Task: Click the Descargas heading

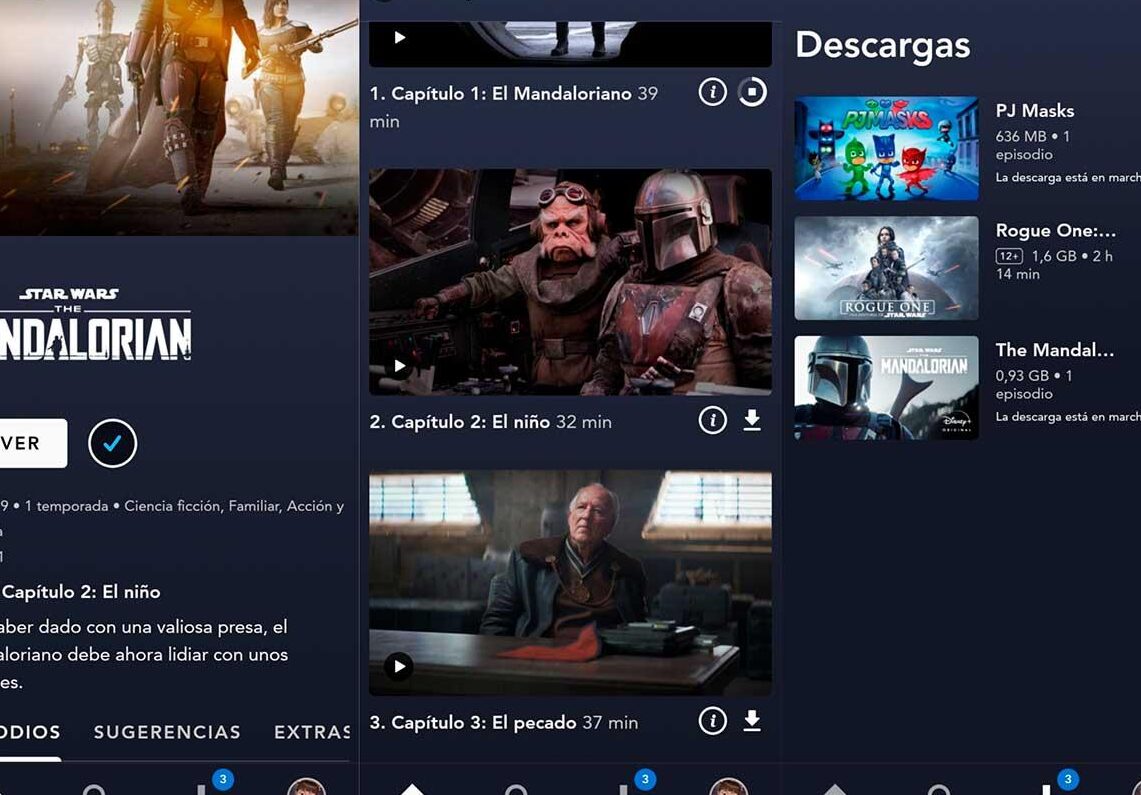Action: [x=883, y=45]
